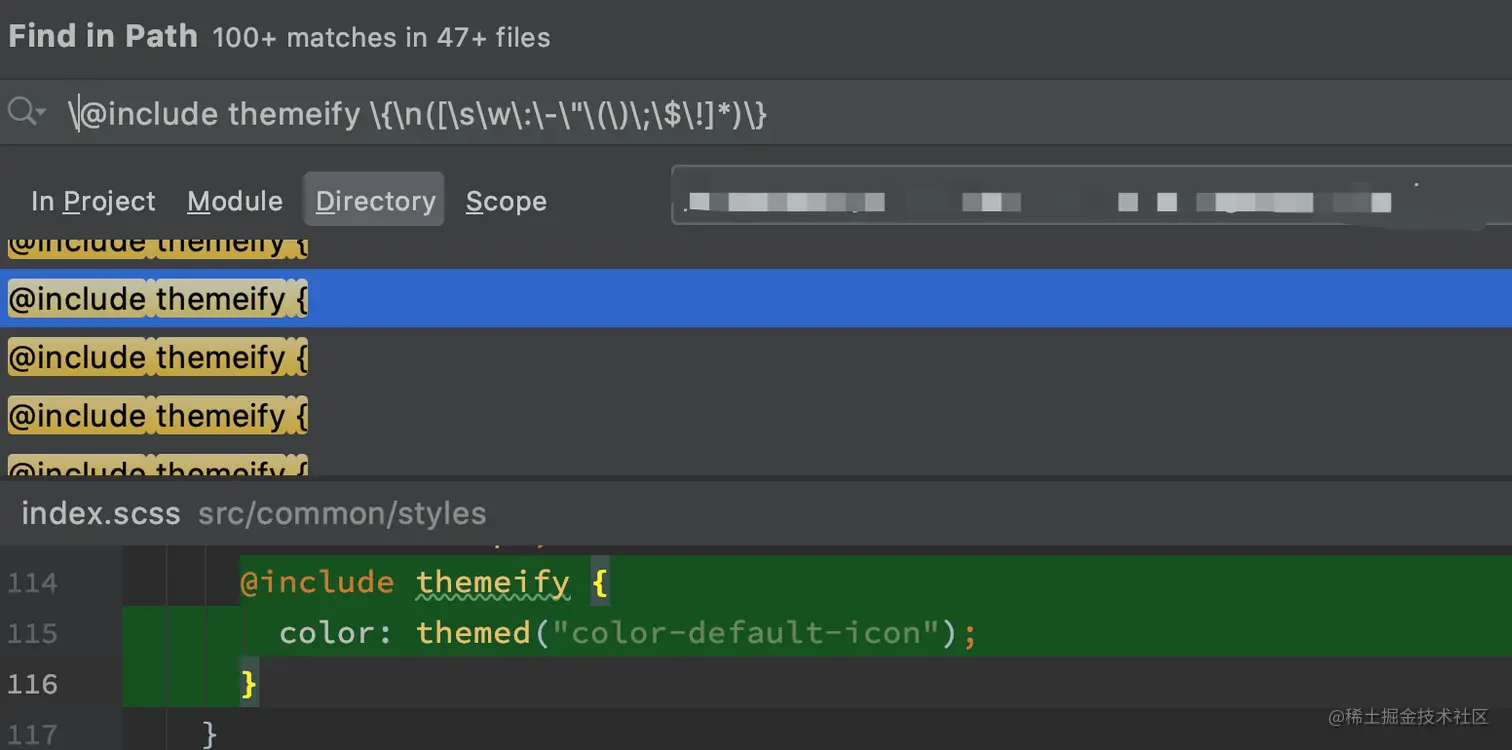The height and width of the screenshot is (750, 1512).
Task: Click the 100+ matches in 47+ files label
Action: [381, 38]
